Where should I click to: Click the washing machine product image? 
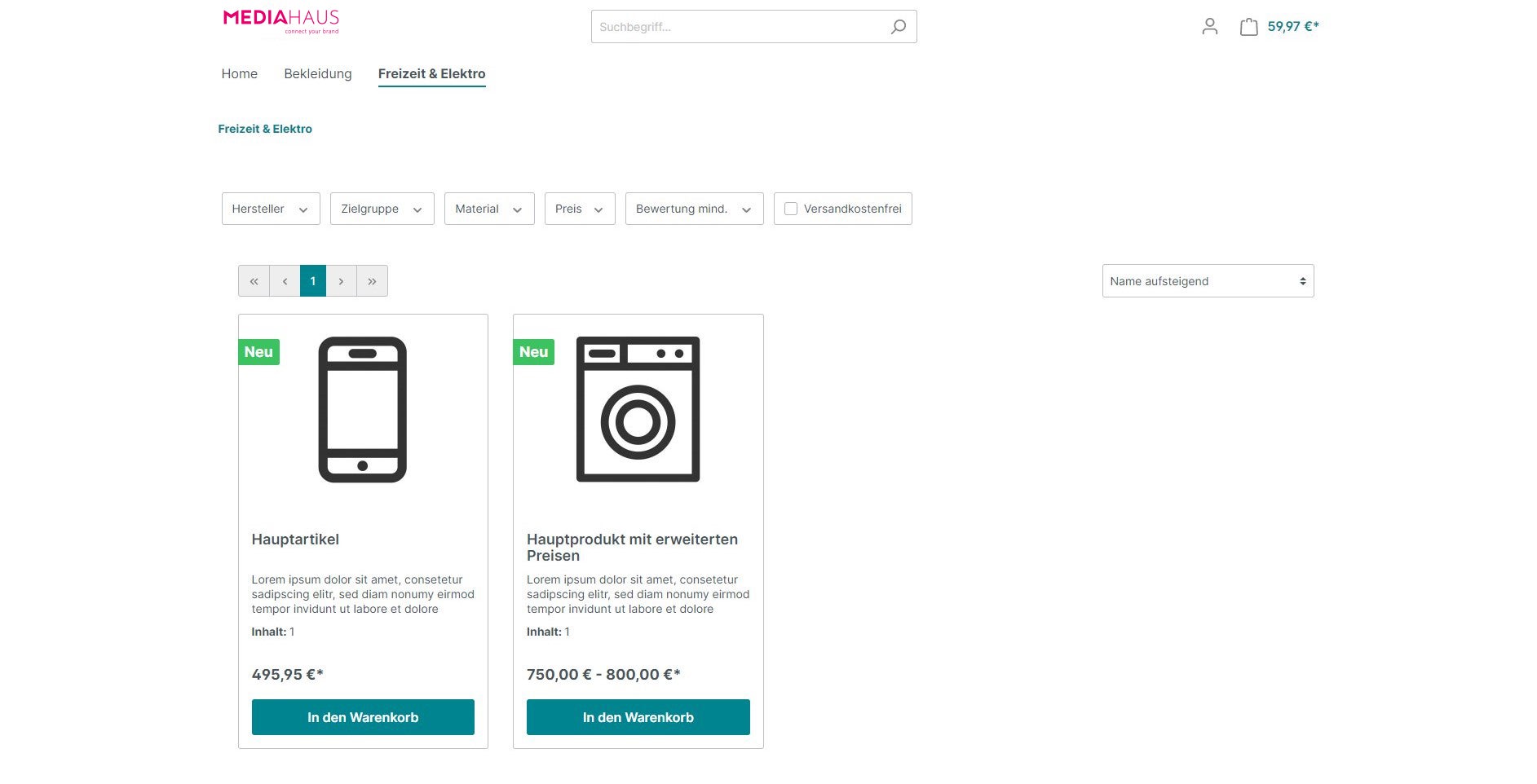pos(638,410)
